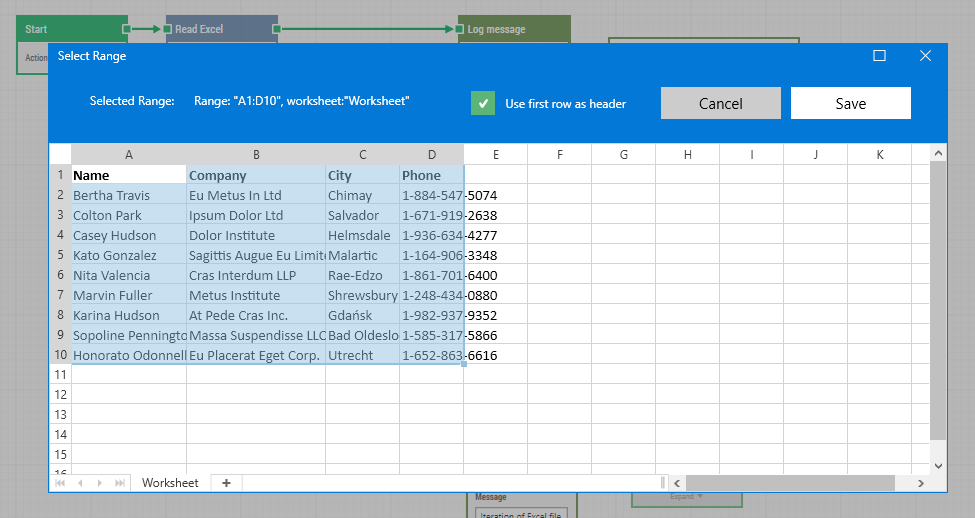Click horizontal scrollbar right arrow
The width and height of the screenshot is (975, 518).
(921, 483)
